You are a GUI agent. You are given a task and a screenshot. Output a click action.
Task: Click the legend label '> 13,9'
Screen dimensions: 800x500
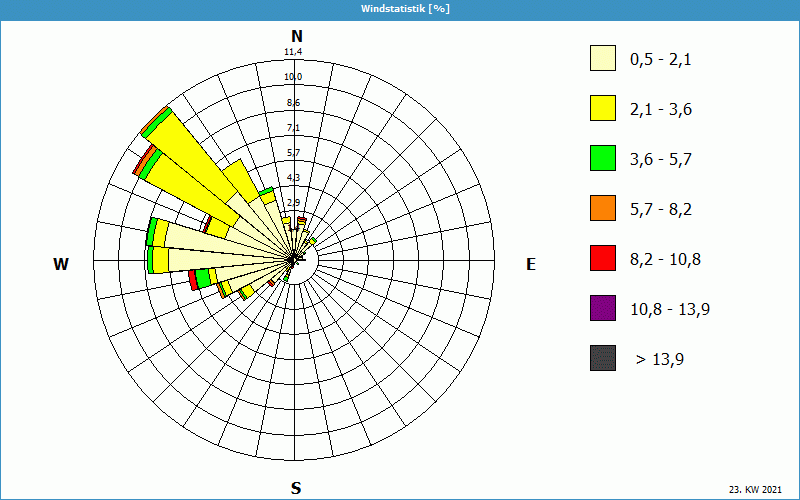pos(660,360)
